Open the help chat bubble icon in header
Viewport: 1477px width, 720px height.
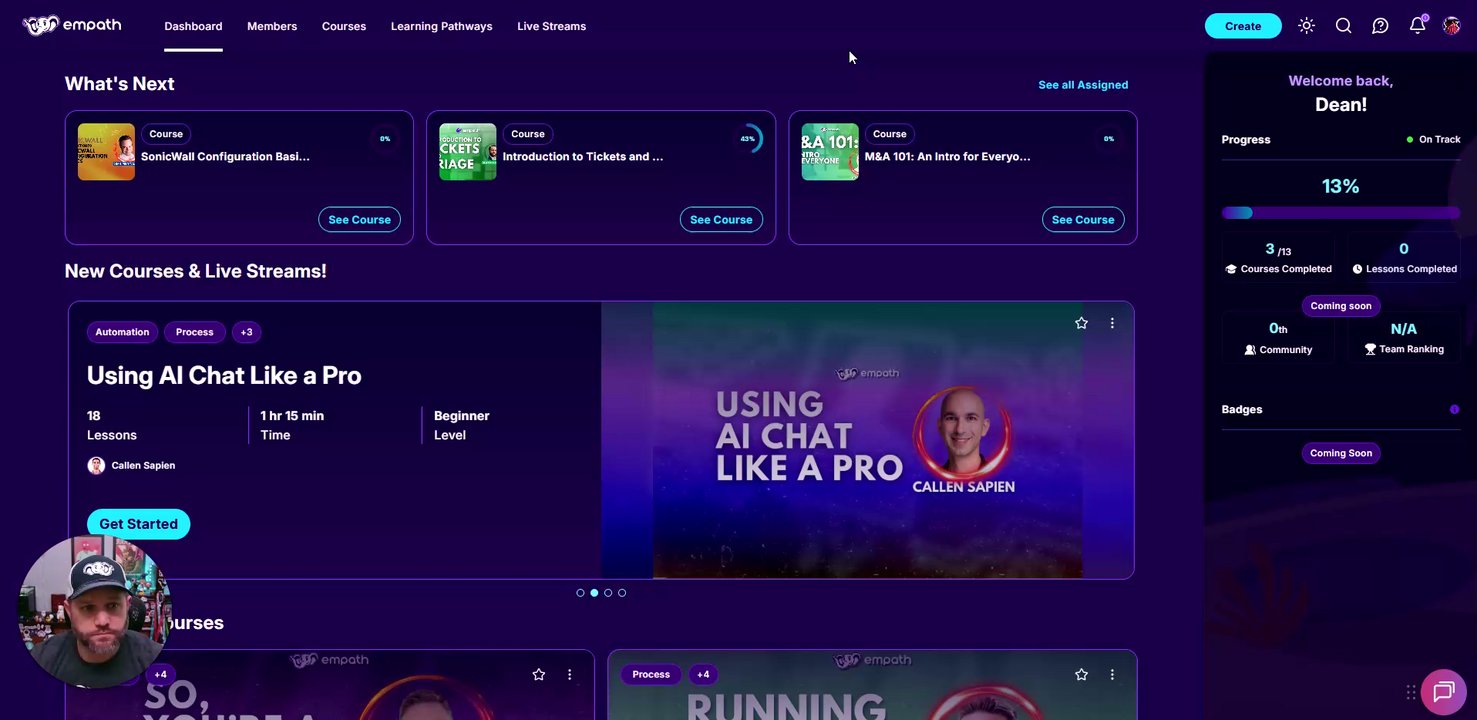(1380, 26)
